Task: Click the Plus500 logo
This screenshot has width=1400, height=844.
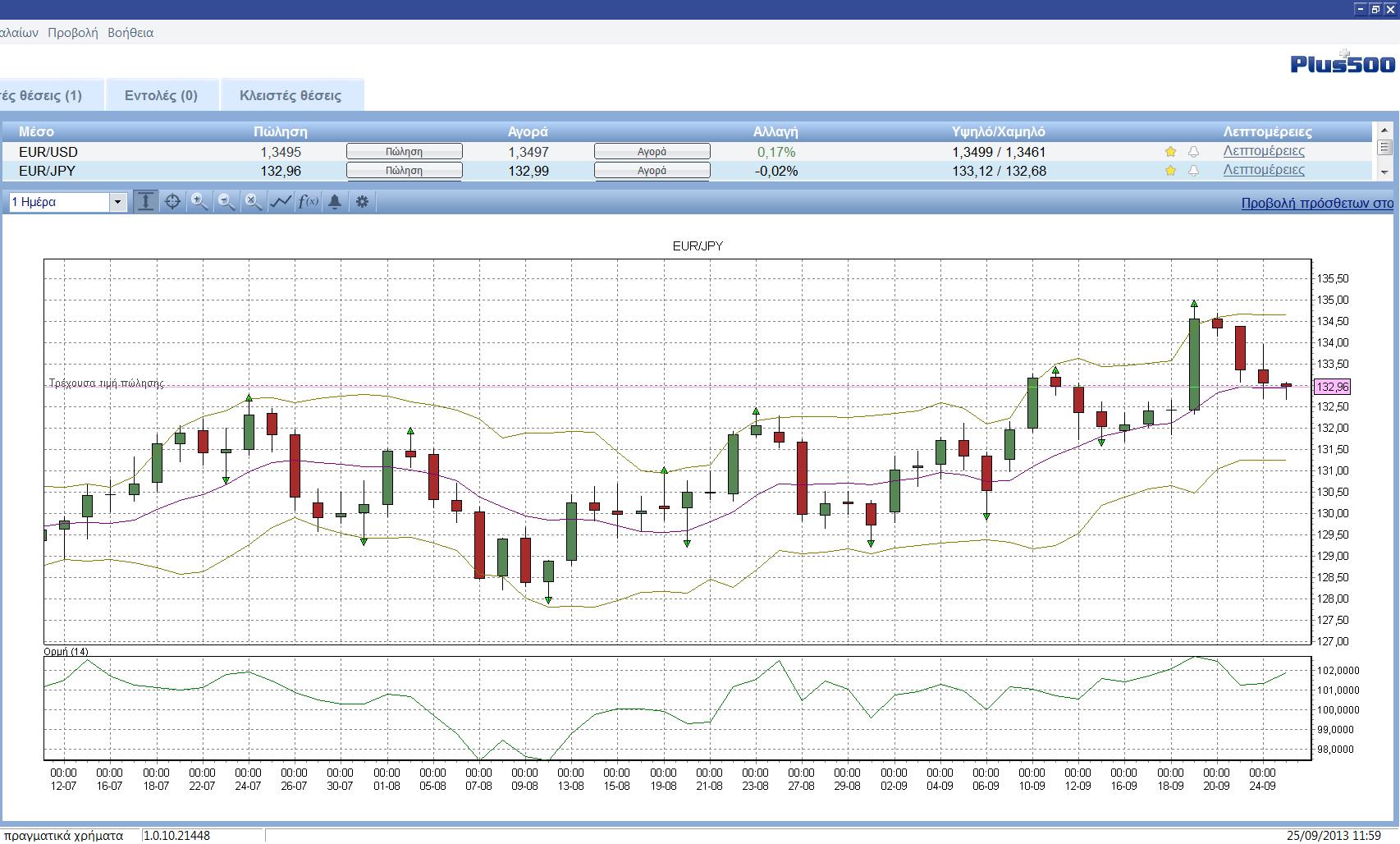Action: (1343, 62)
